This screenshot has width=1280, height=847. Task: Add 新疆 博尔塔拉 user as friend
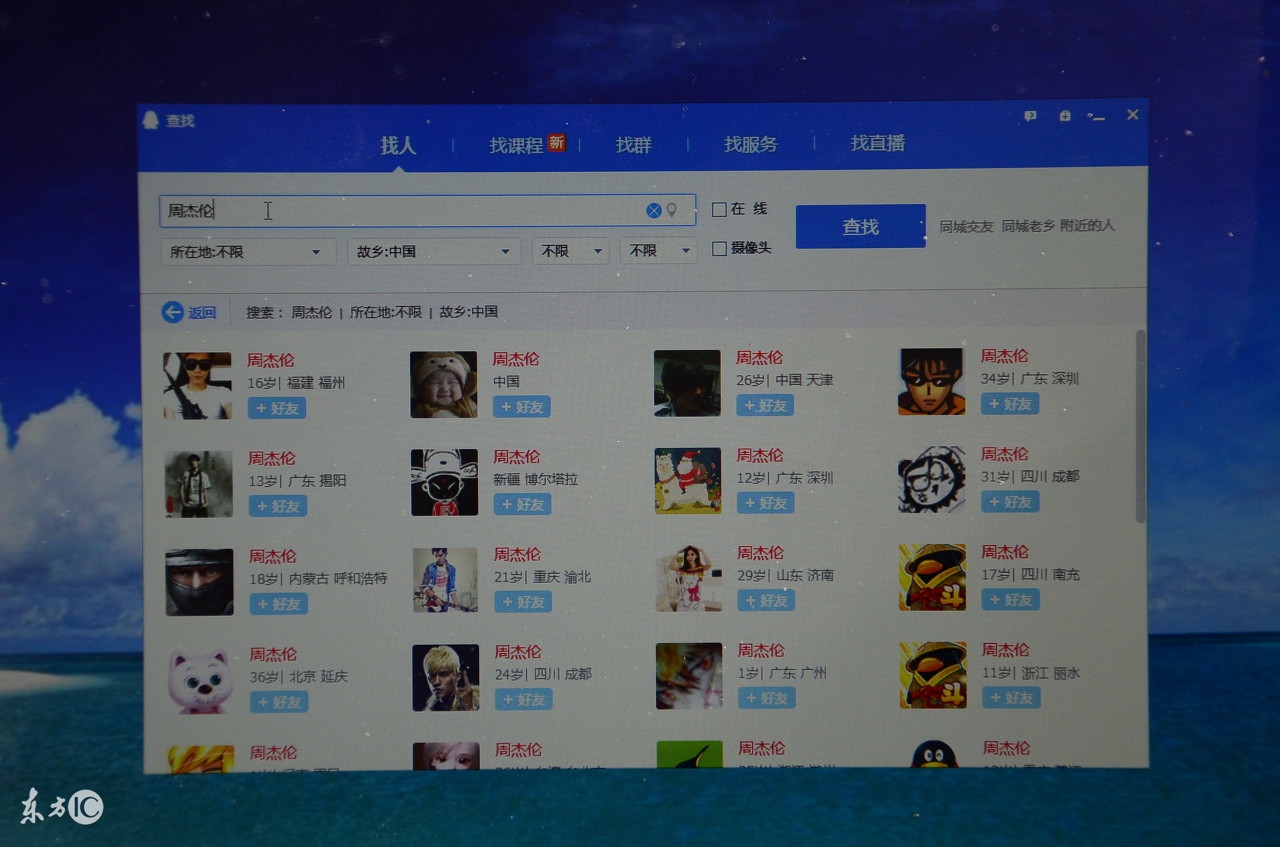click(x=523, y=505)
